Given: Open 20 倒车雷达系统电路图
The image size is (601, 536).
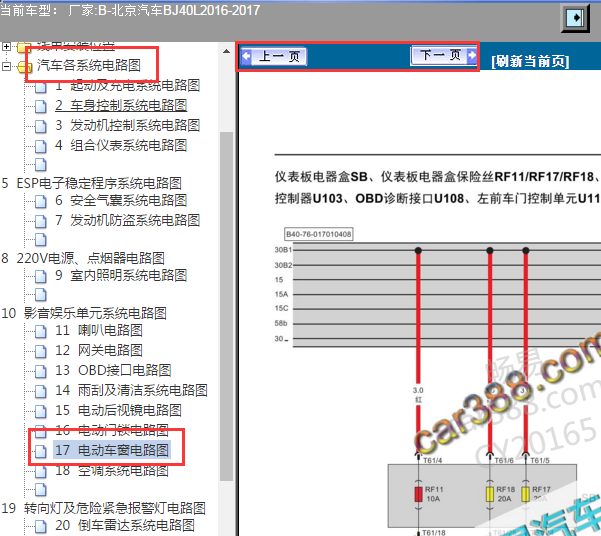Looking at the screenshot, I should [x=125, y=525].
